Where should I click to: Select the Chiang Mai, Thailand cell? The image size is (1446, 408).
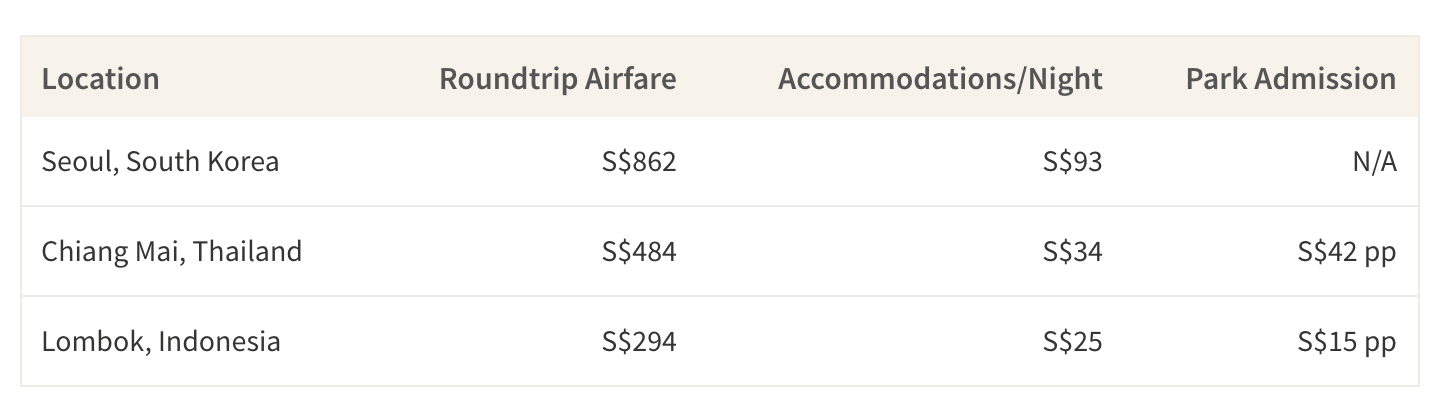(172, 251)
